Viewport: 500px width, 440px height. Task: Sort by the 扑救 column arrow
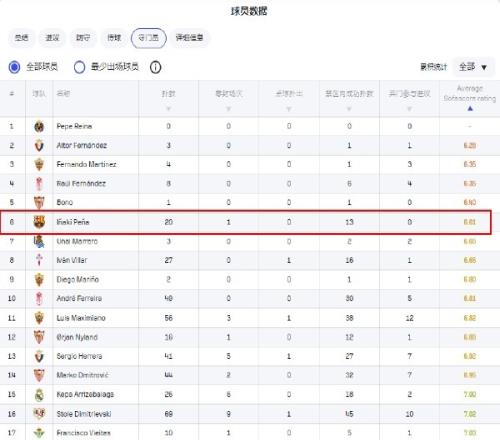pyautogui.click(x=168, y=109)
